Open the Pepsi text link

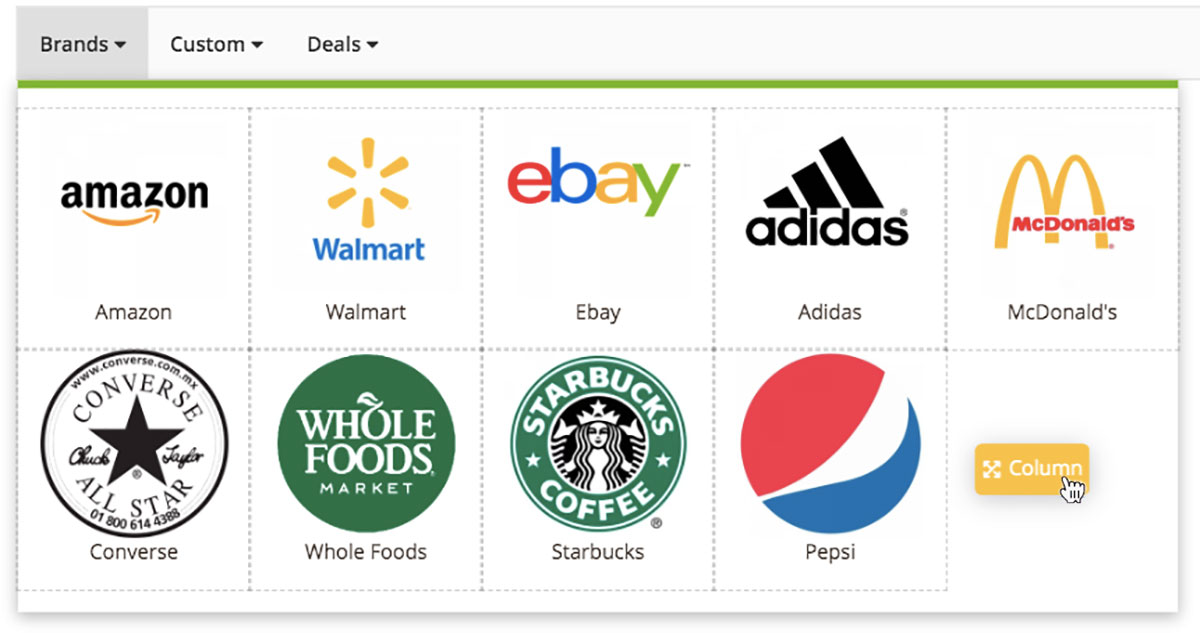830,552
